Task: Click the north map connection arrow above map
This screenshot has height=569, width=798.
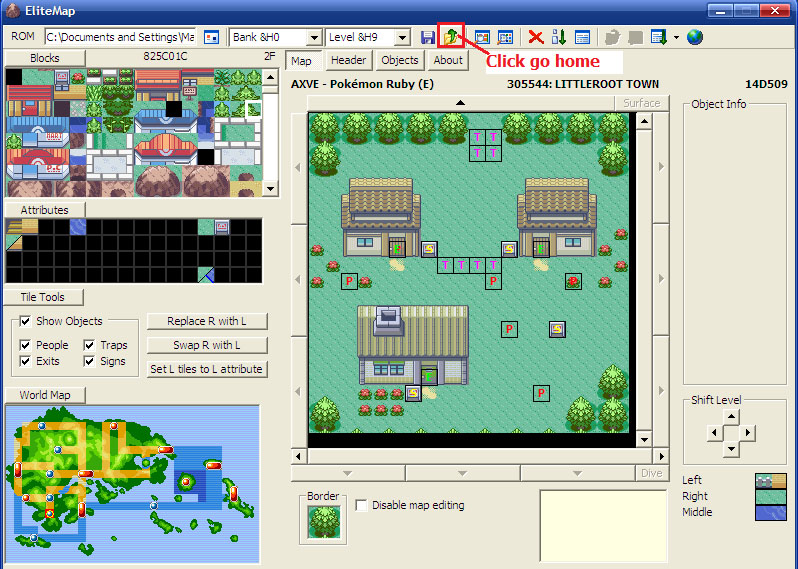Action: 461,103
